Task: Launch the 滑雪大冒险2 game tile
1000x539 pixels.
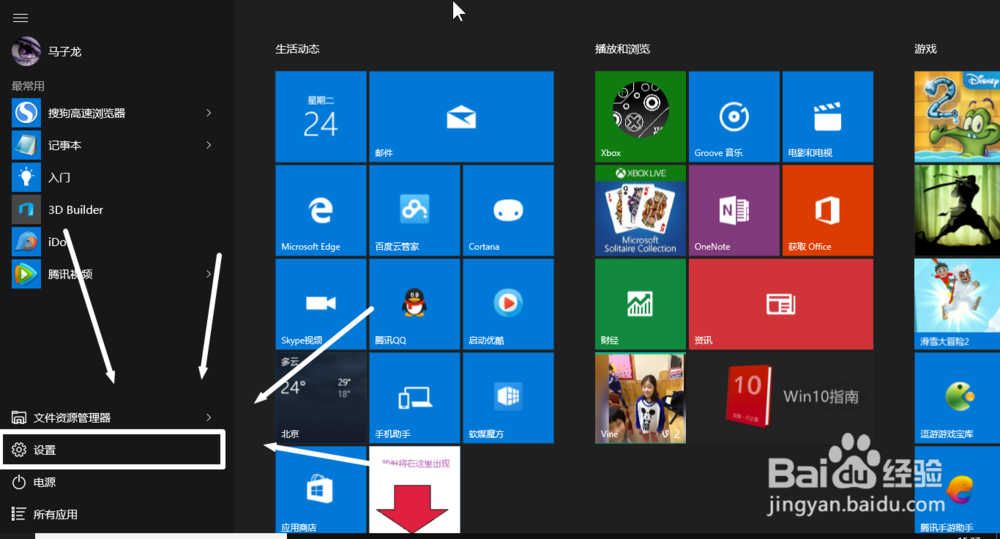Action: click(957, 304)
